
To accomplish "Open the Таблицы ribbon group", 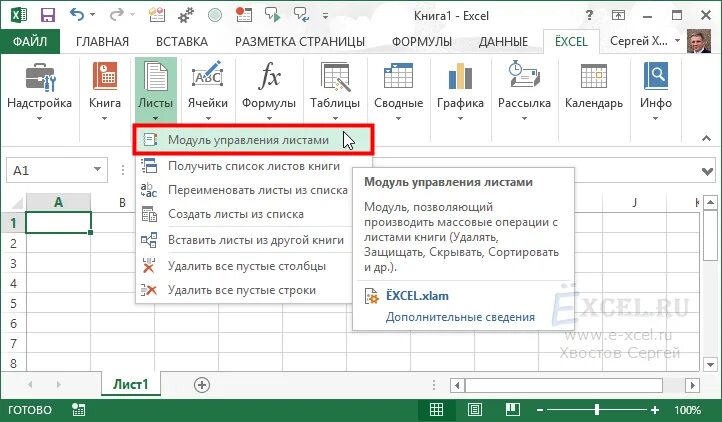I will pyautogui.click(x=335, y=92).
